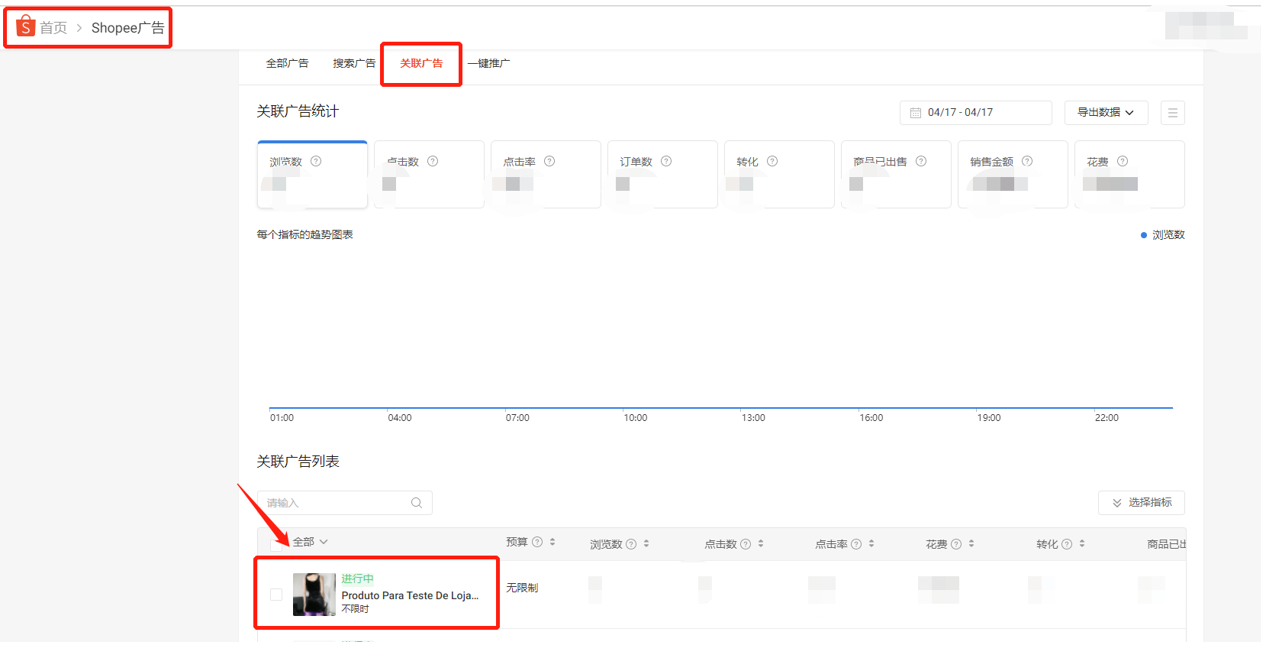
Task: Open the 04/17 - 04/17 date range picker
Action: point(975,113)
